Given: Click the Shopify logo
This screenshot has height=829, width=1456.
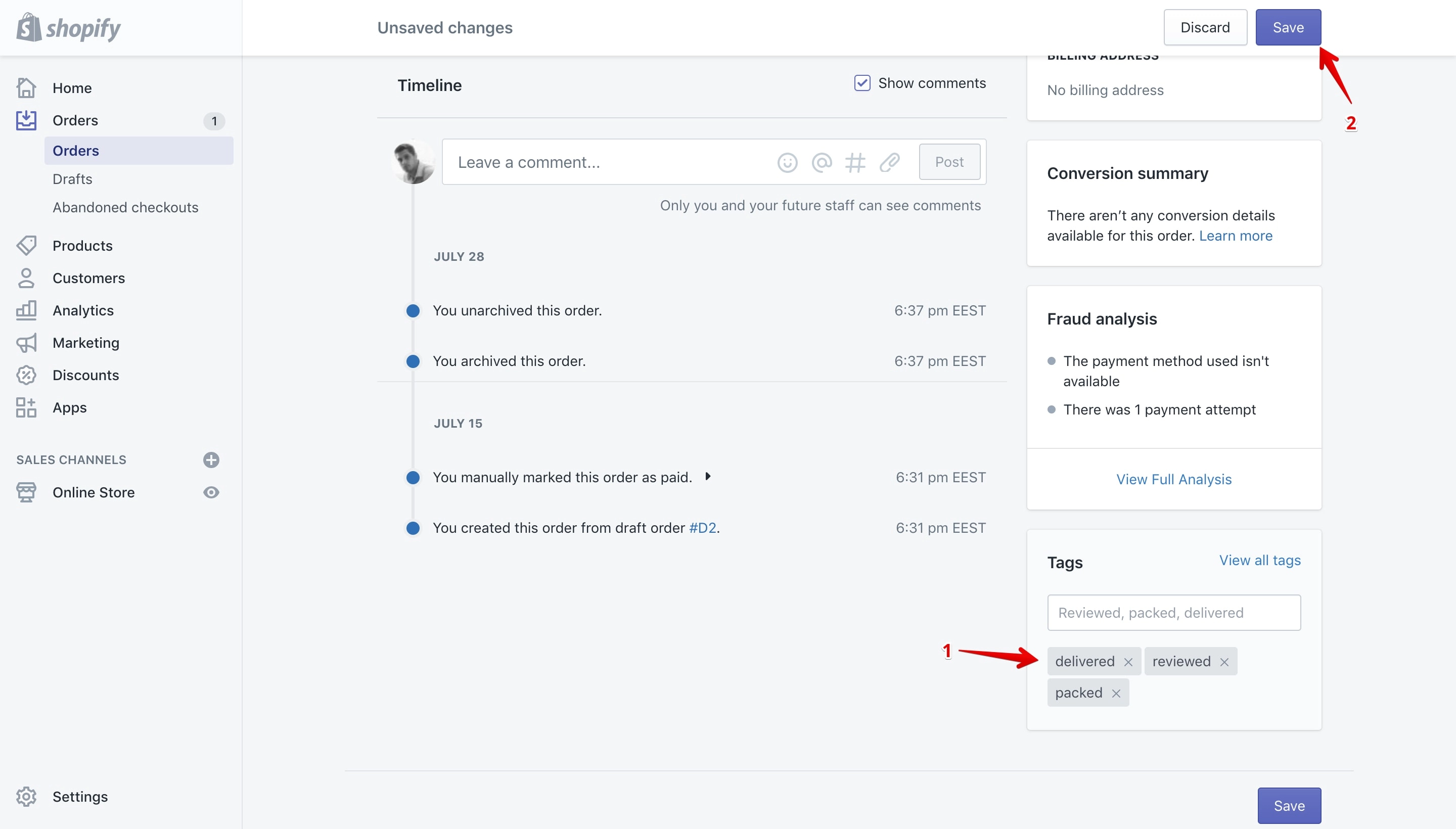Looking at the screenshot, I should tap(69, 27).
